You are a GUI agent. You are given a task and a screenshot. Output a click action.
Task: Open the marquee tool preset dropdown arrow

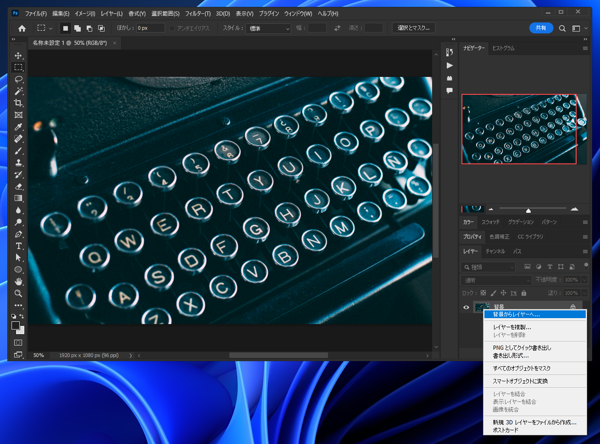50,28
